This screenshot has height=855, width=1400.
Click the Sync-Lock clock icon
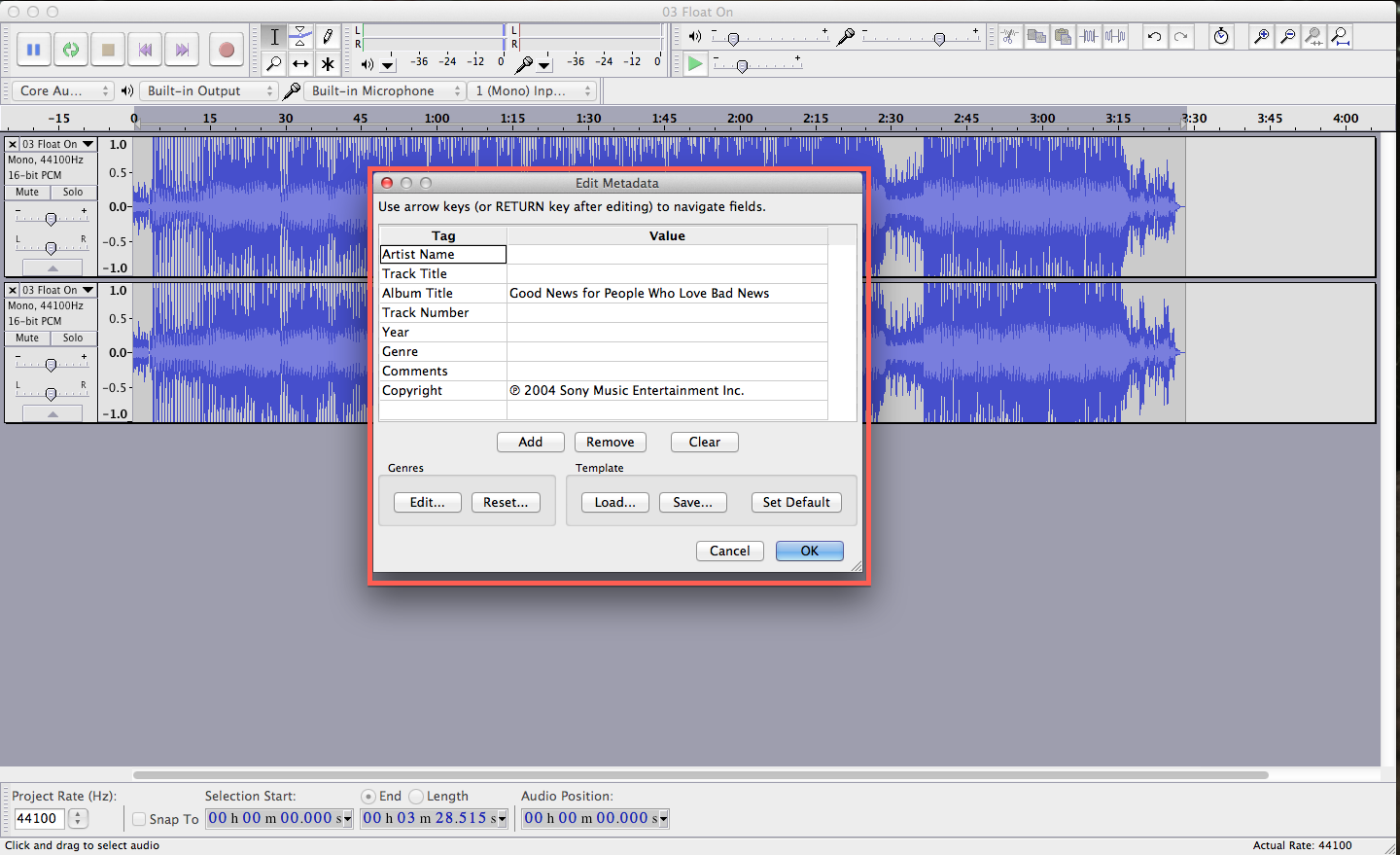(x=1221, y=37)
